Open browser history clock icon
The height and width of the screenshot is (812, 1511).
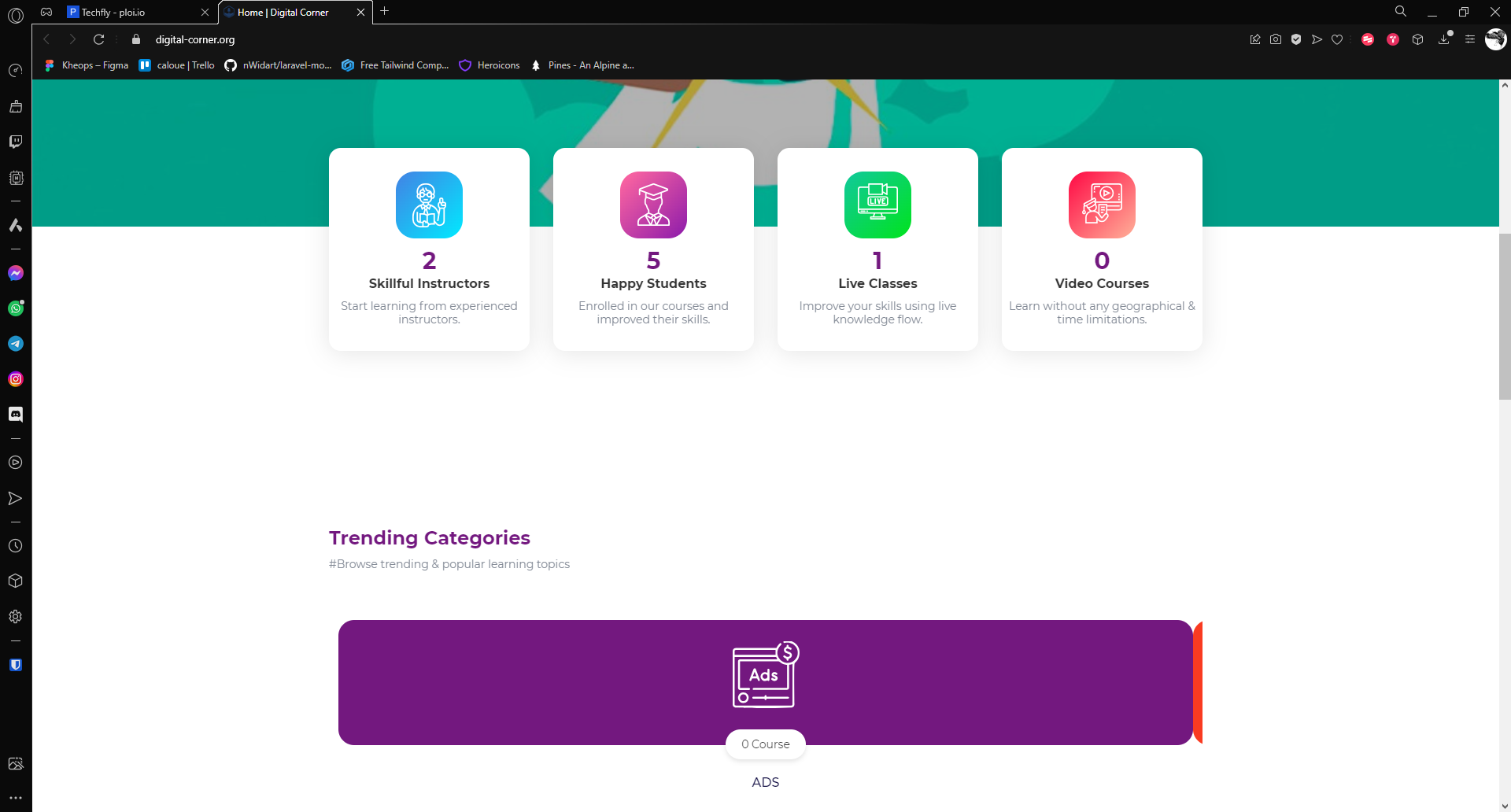pyautogui.click(x=16, y=545)
